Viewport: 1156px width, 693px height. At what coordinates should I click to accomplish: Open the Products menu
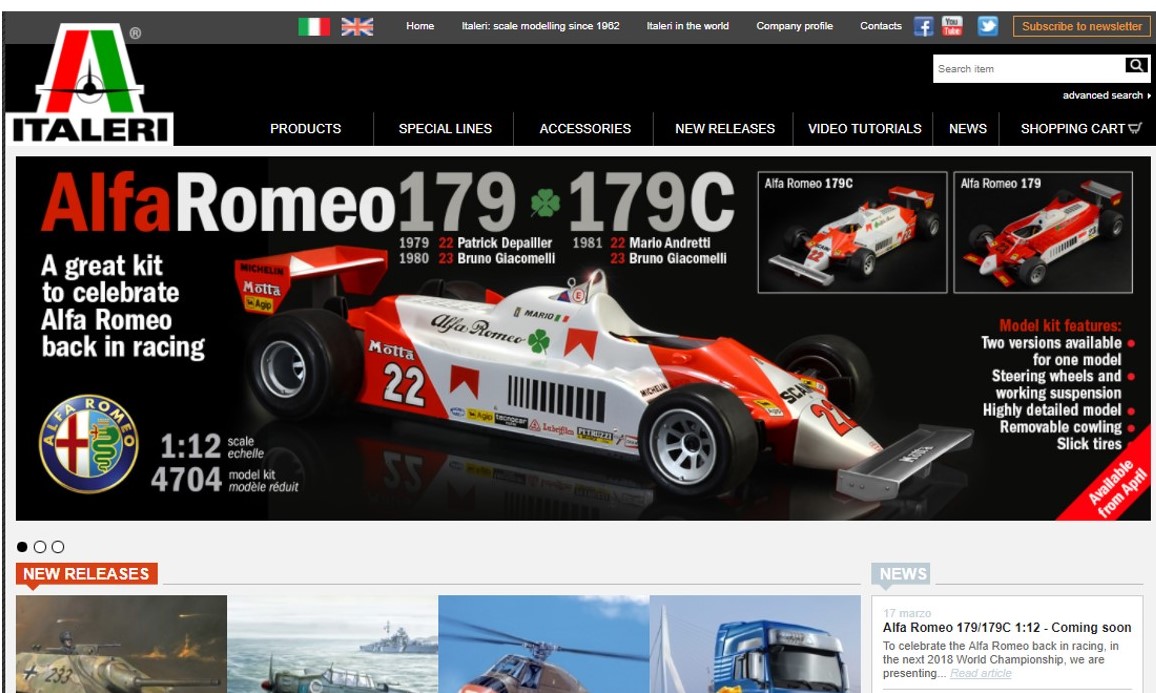click(305, 129)
